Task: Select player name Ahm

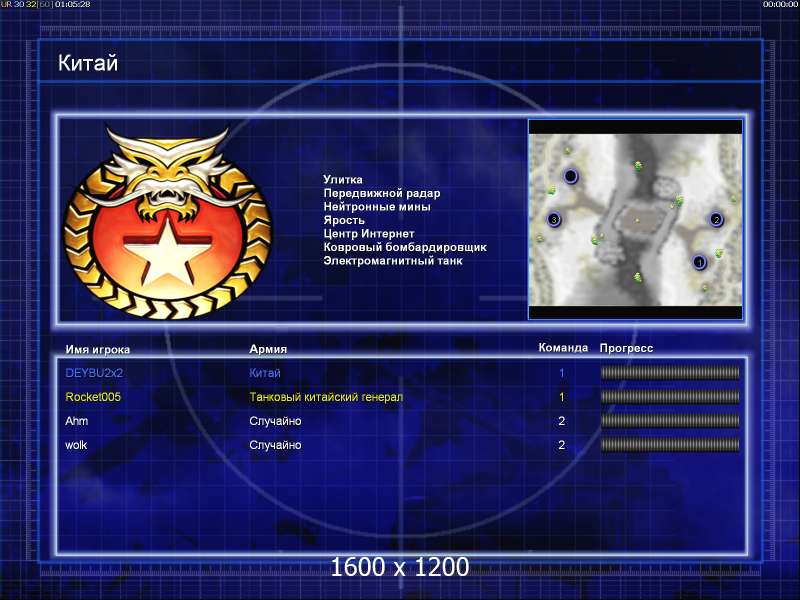Action: [x=77, y=421]
